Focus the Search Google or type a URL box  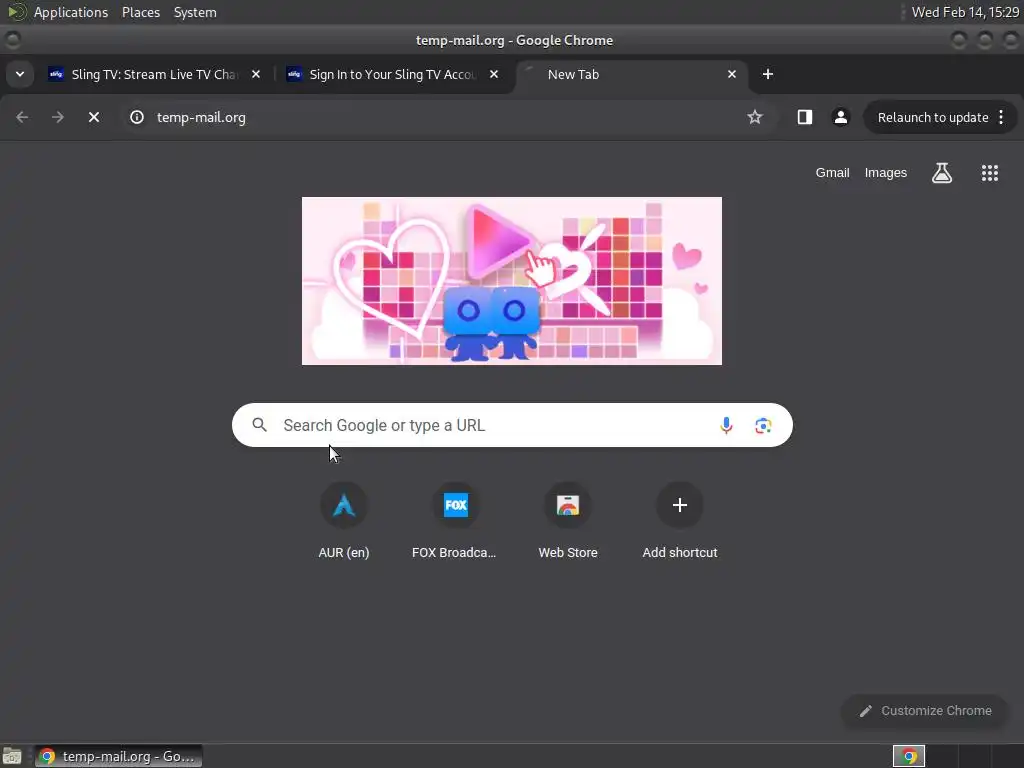click(512, 425)
